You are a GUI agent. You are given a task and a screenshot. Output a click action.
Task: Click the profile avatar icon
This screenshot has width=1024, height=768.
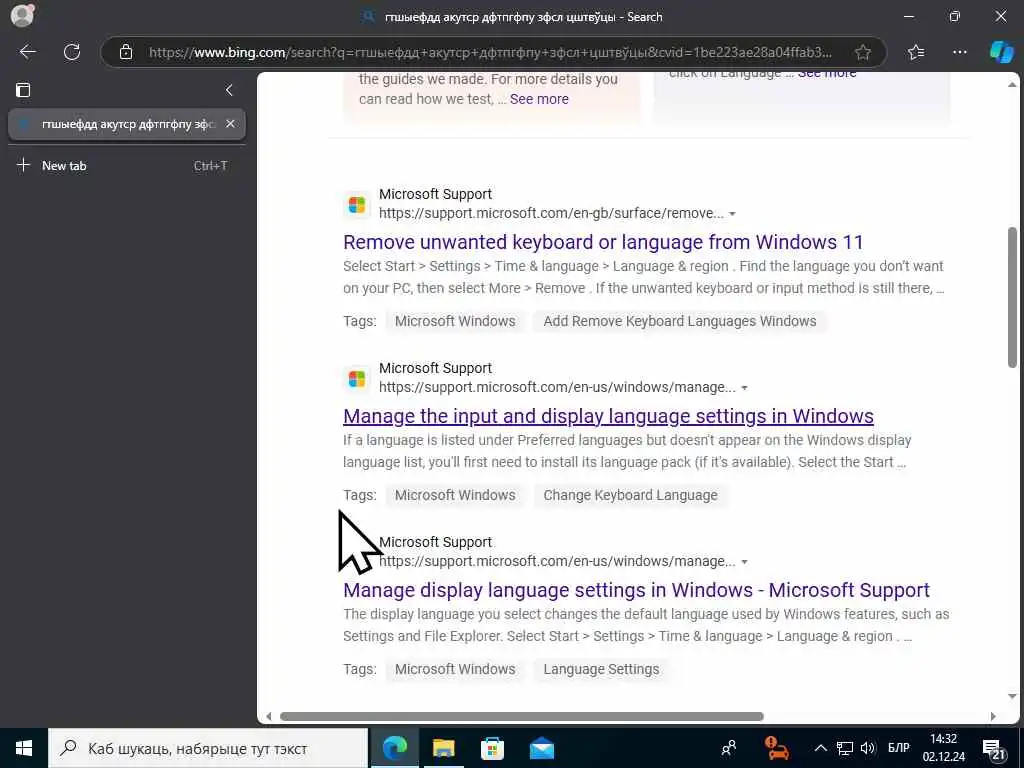pyautogui.click(x=22, y=16)
